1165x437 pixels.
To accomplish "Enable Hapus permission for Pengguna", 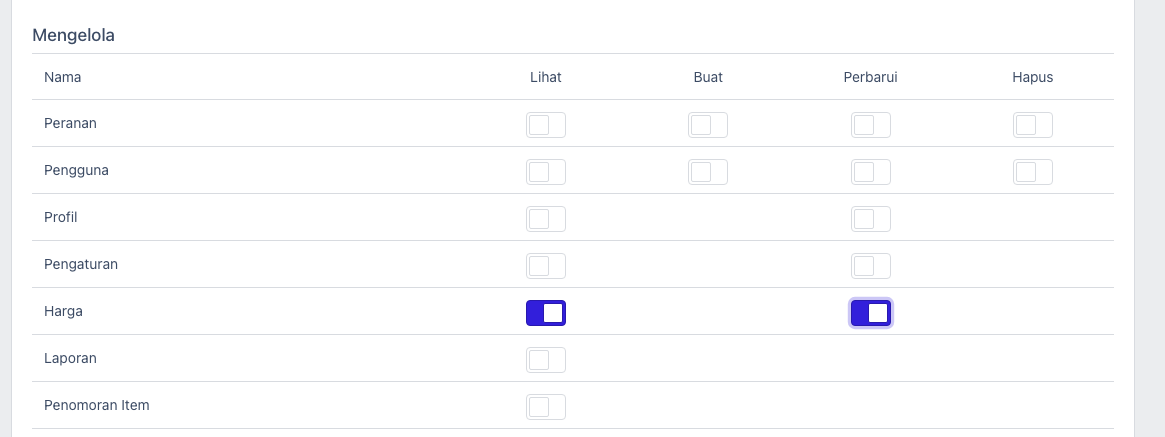I will [1033, 172].
